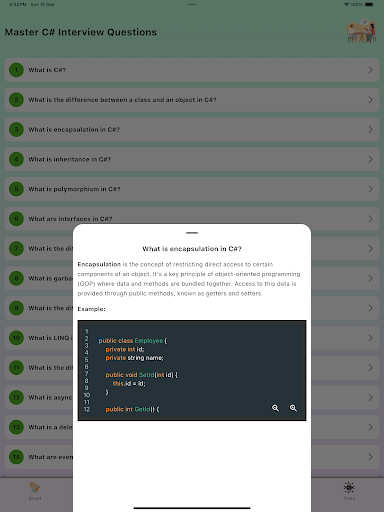Expand chevron on question 8 garbage row

pos(370,278)
